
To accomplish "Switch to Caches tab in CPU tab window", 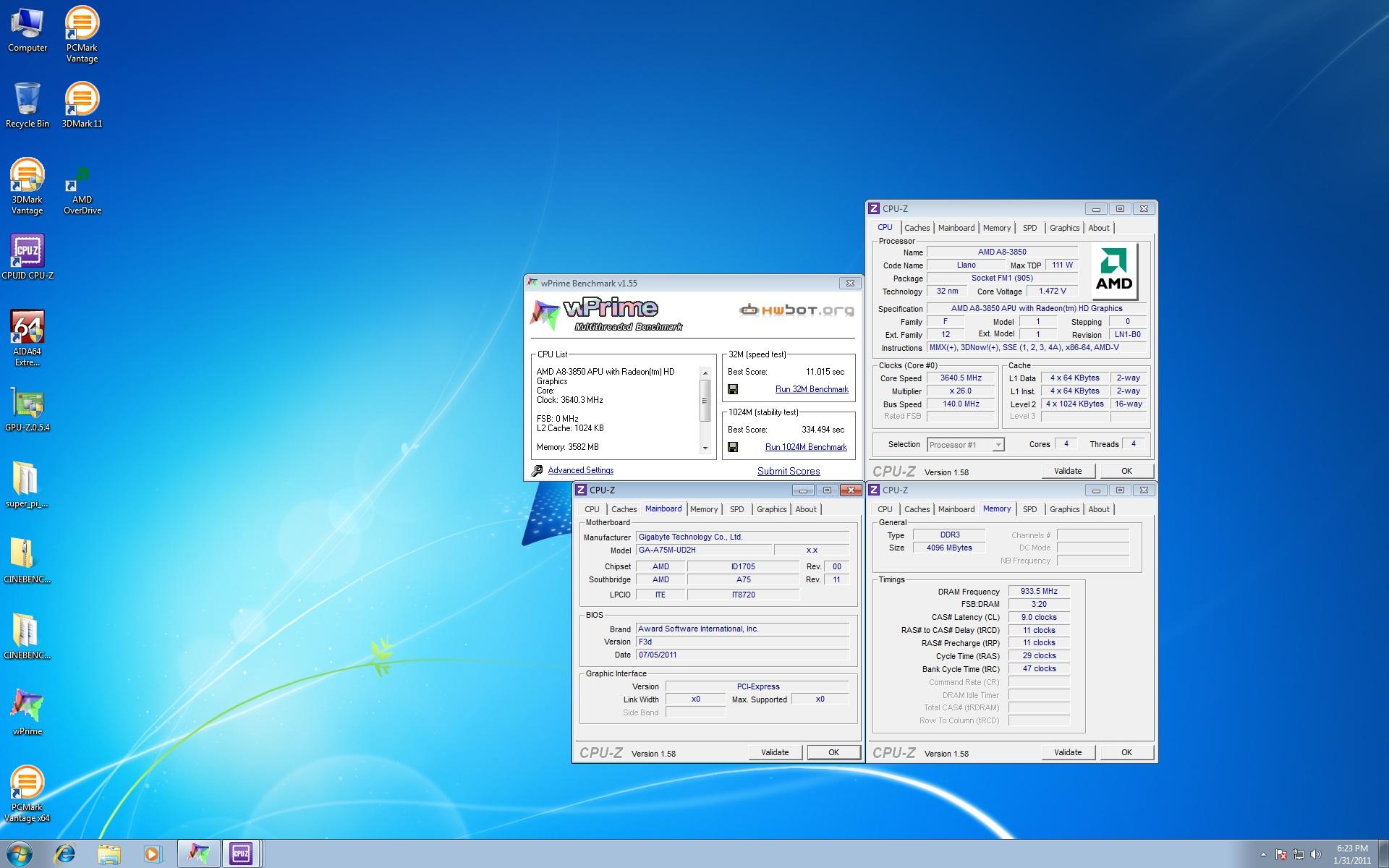I will [x=917, y=228].
